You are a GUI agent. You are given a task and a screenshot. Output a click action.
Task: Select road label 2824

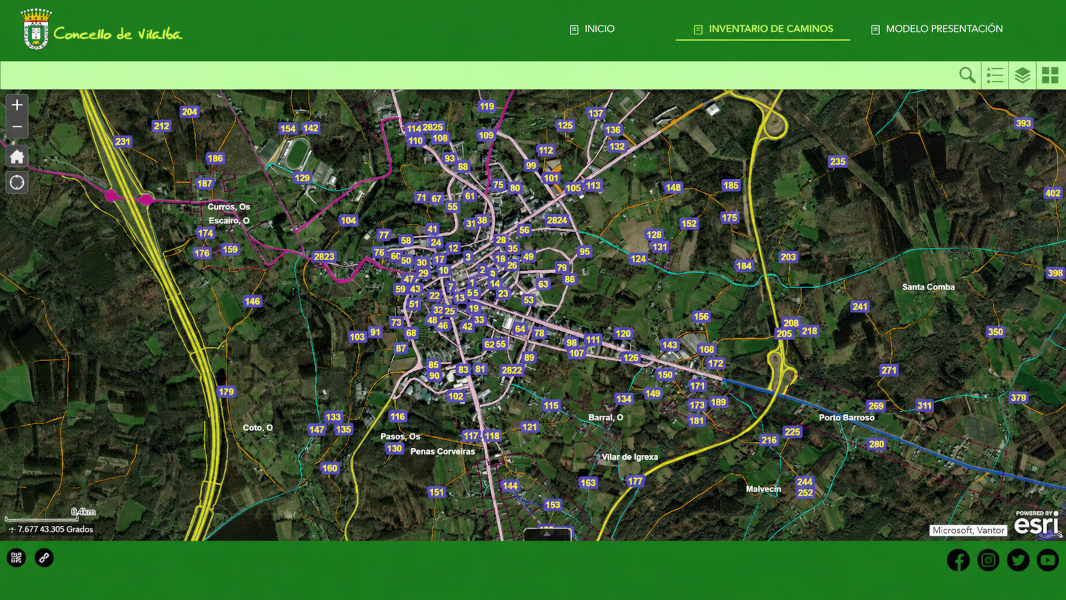[x=557, y=220]
